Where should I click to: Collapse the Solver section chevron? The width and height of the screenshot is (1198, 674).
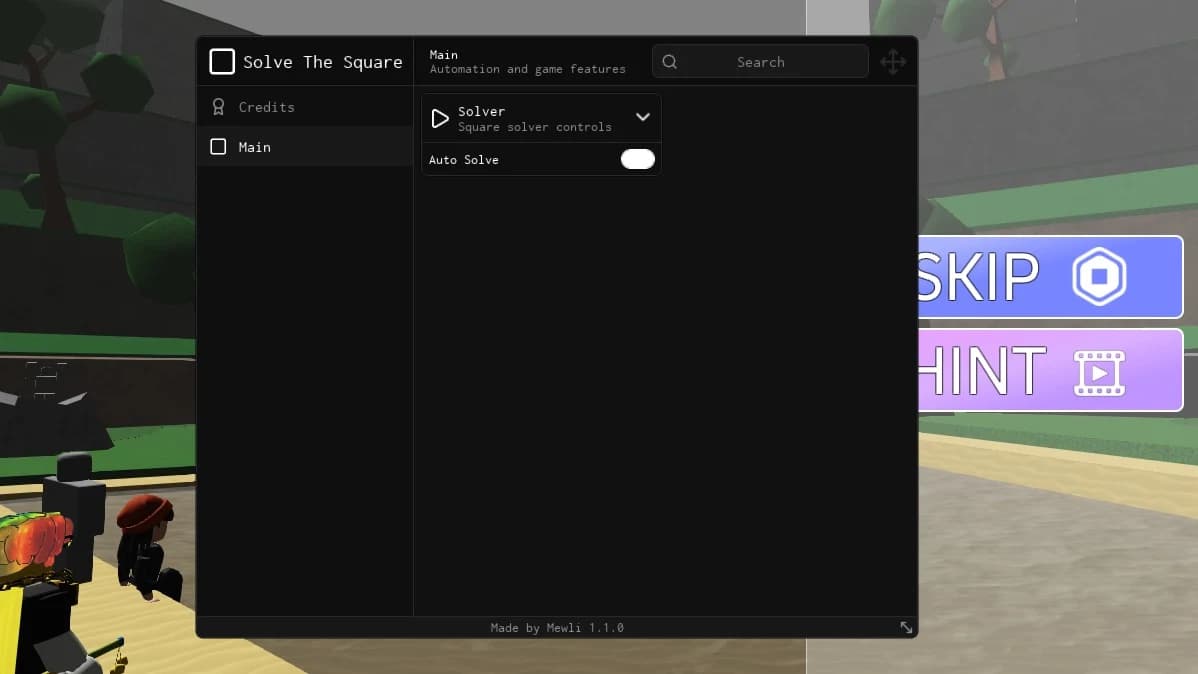click(x=643, y=118)
